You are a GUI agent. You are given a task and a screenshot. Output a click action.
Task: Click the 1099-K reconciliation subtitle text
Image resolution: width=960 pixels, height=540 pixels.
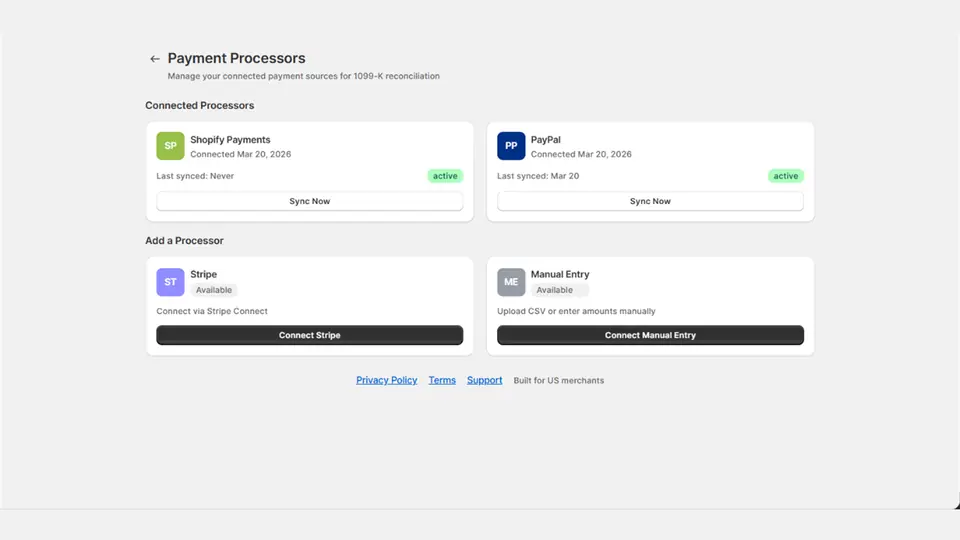(x=304, y=76)
